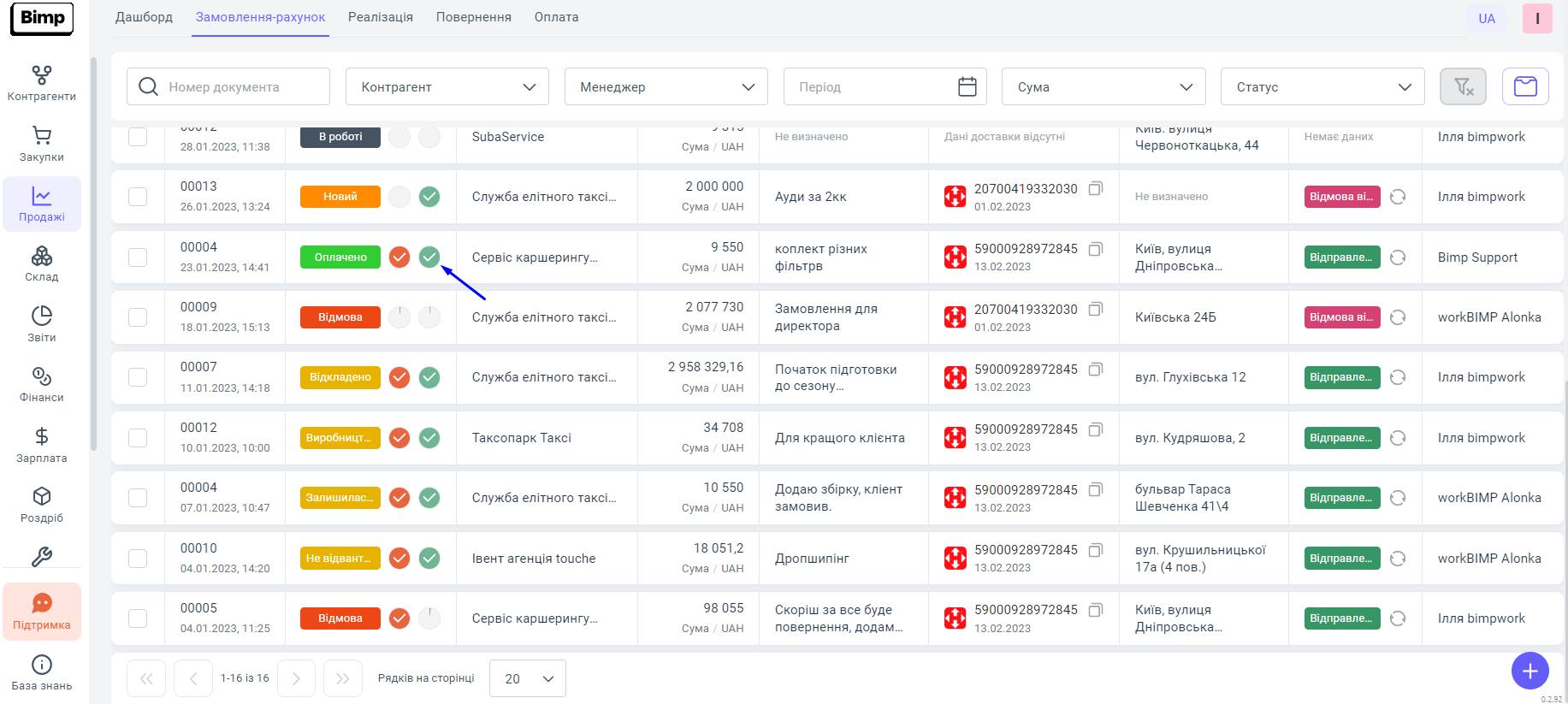Copy tracking number of order 00013

point(1096,188)
